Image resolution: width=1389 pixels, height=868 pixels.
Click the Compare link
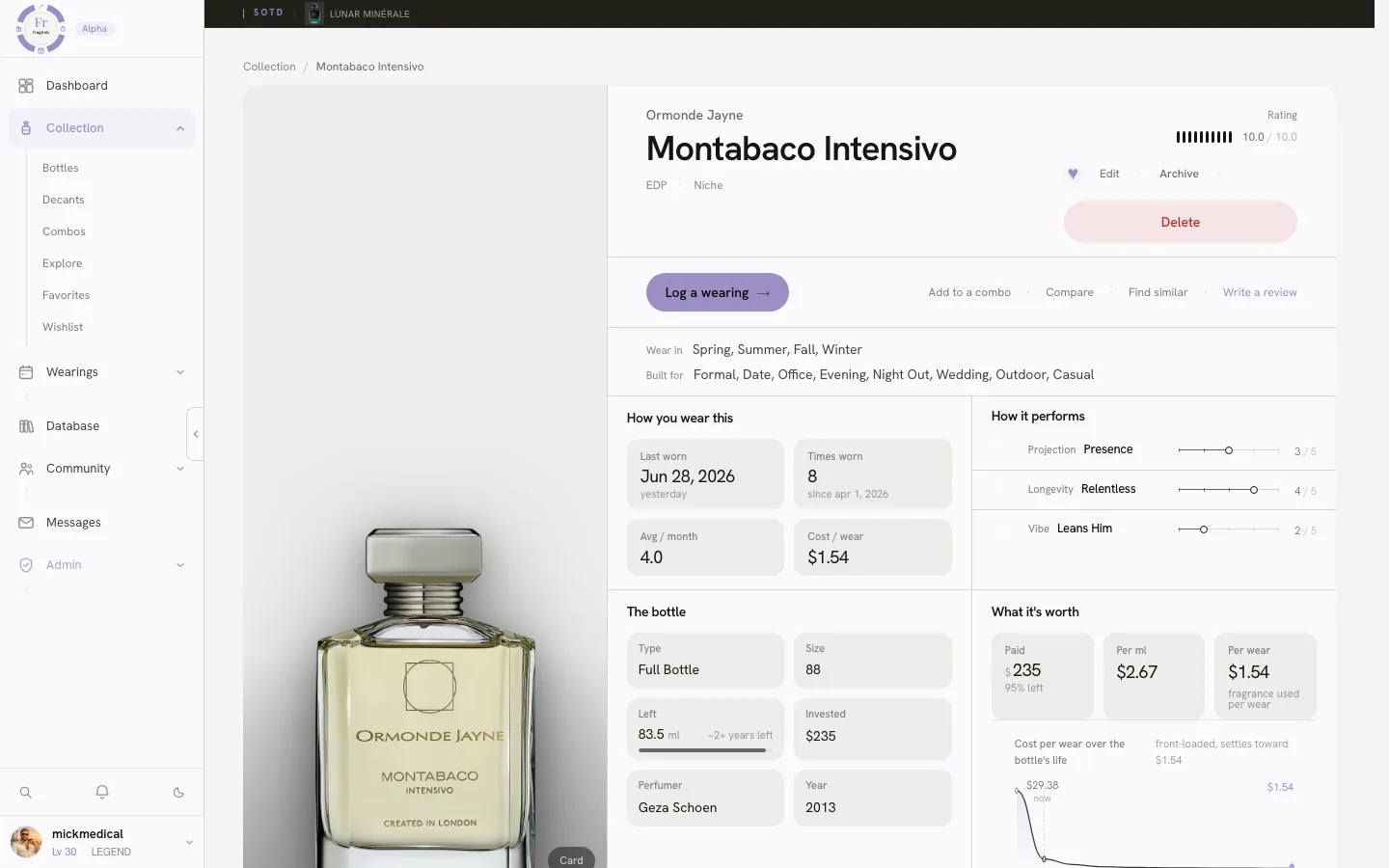(1070, 292)
